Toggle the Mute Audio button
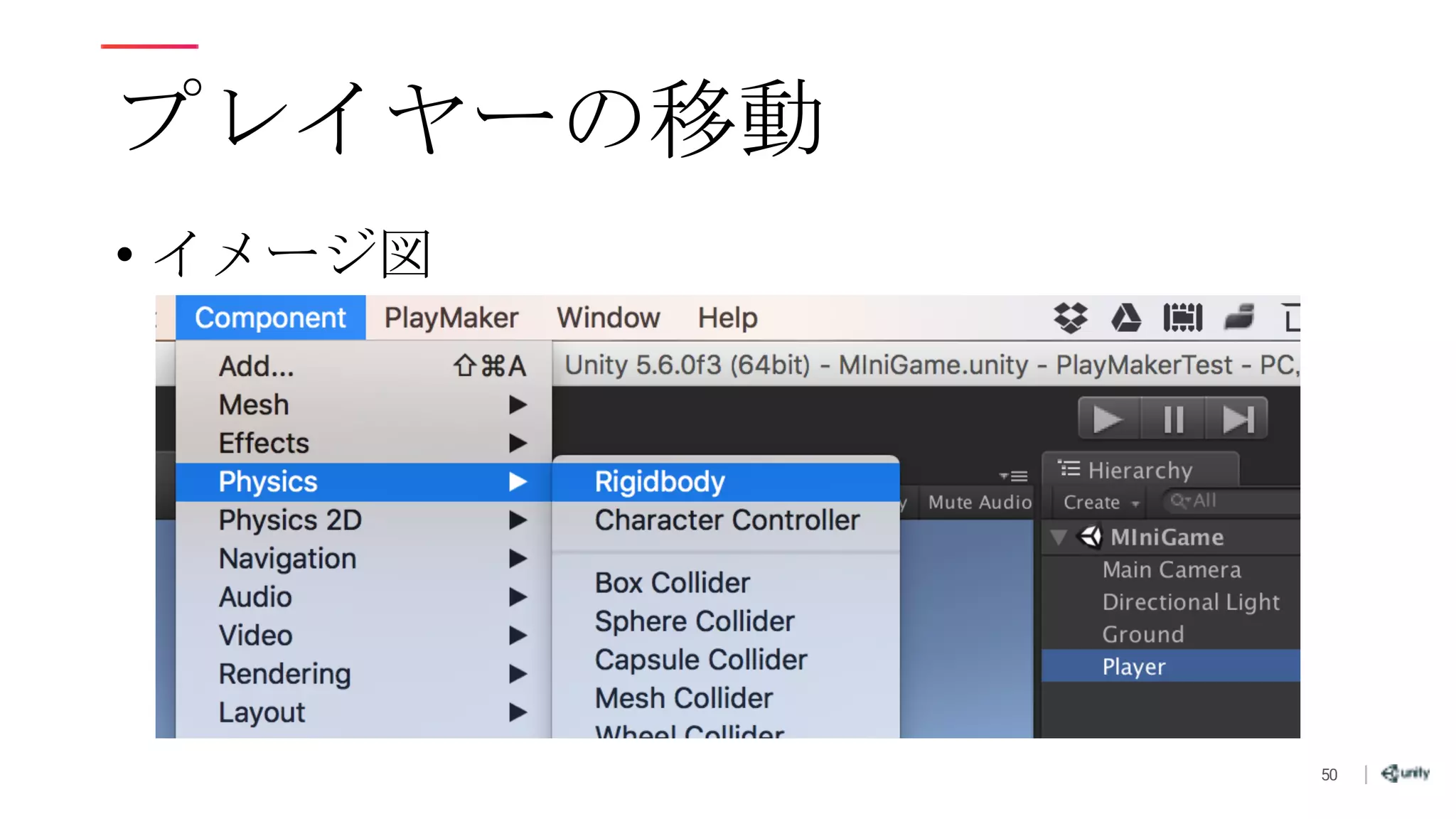The image size is (1456, 819). [979, 502]
